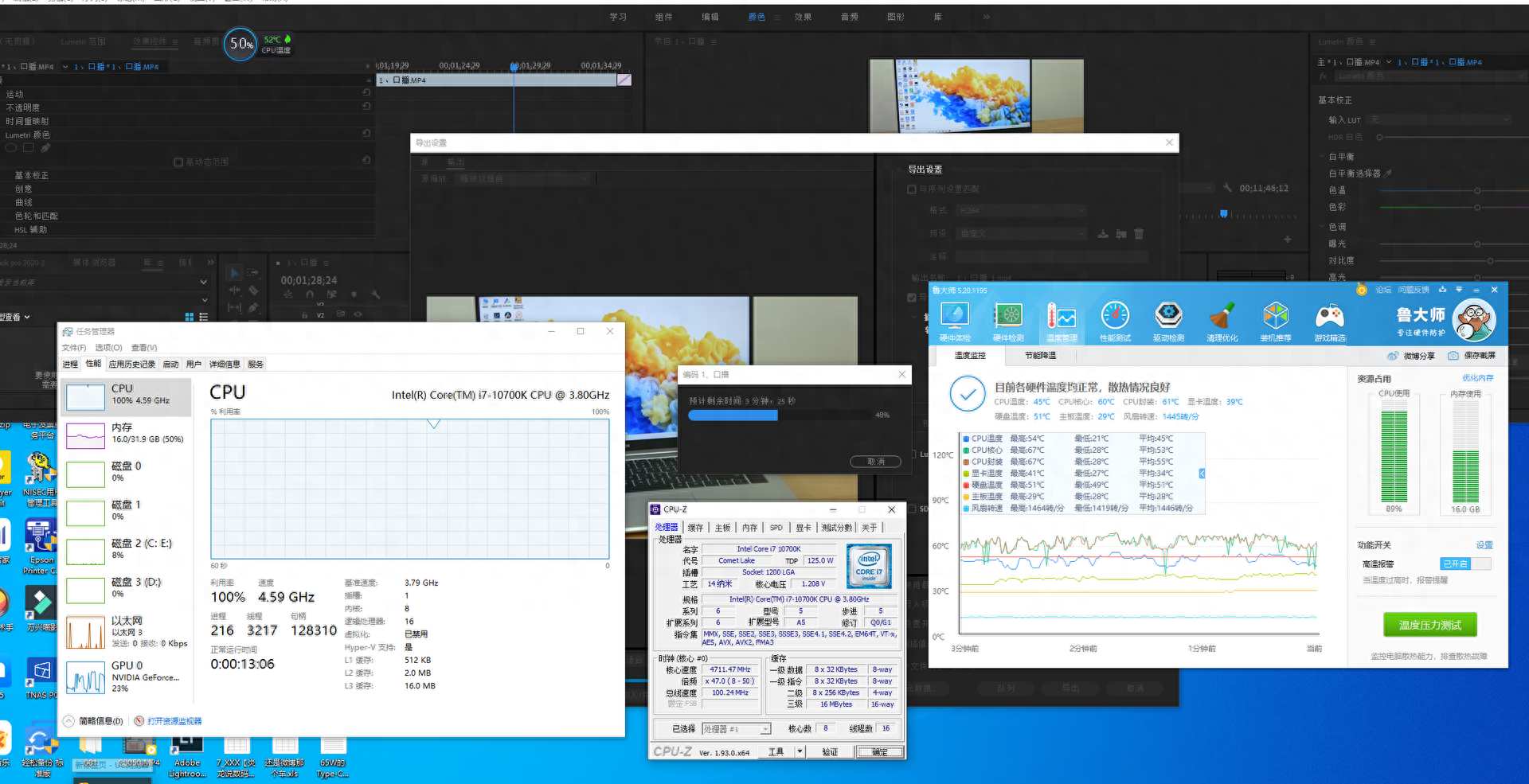Open 温度管理 in Lu Master toolbar
This screenshot has width=1529, height=784.
pos(1062,322)
